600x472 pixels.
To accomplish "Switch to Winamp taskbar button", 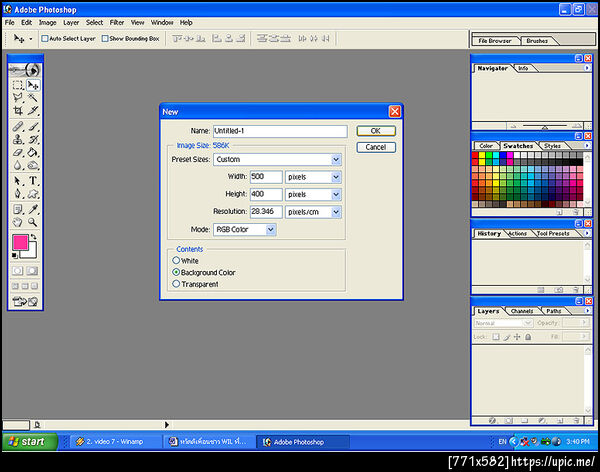I will tap(114, 441).
